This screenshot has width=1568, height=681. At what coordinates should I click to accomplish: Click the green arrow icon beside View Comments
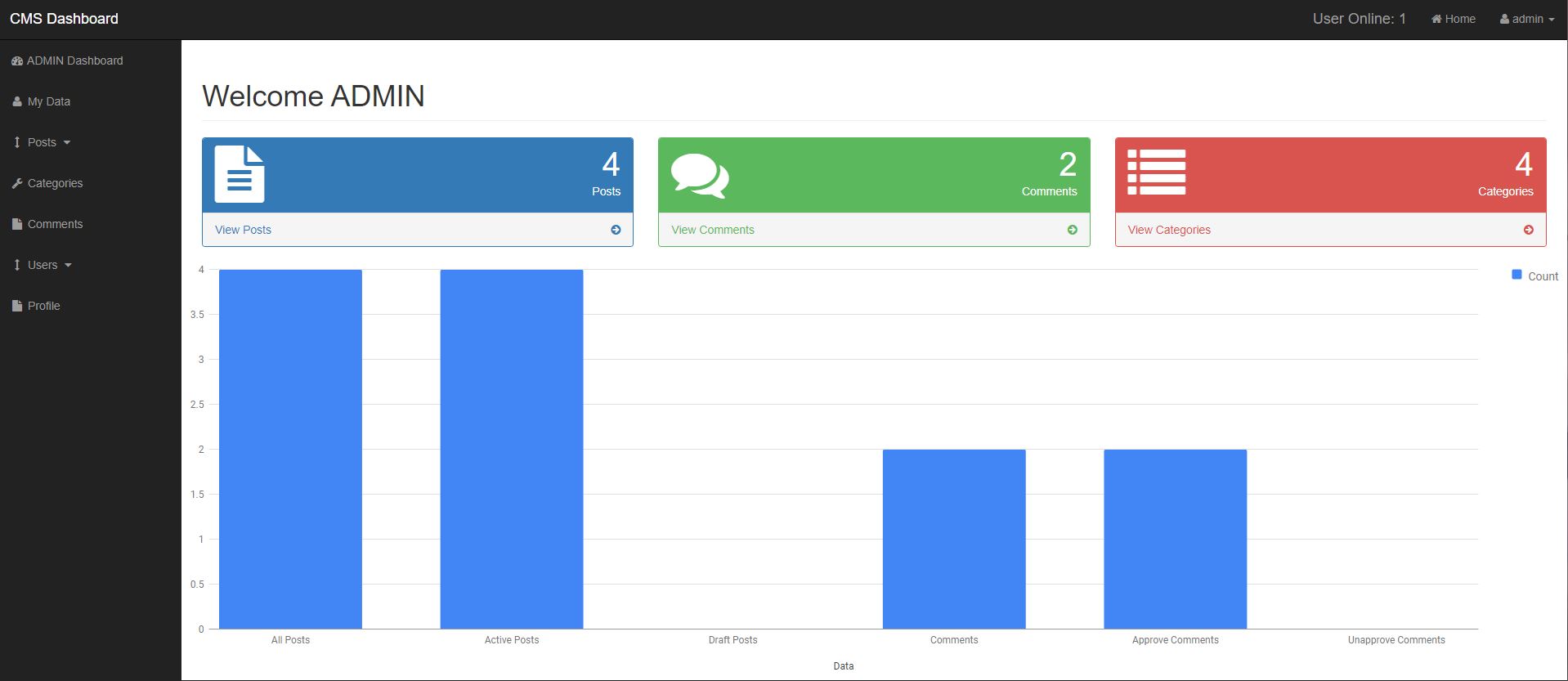1072,230
